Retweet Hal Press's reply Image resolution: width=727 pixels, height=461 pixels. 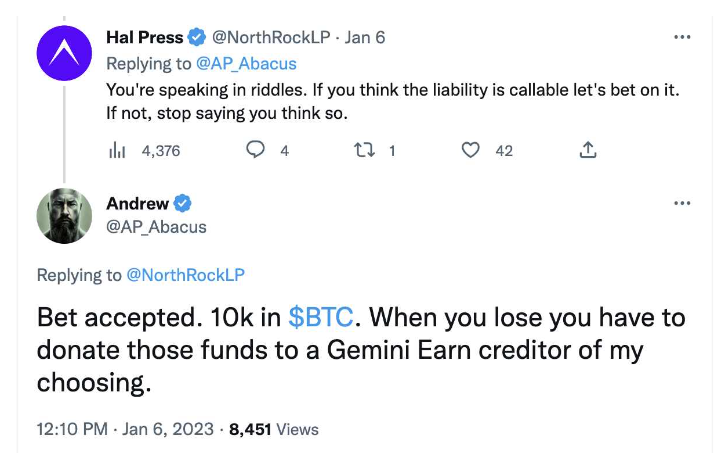coord(364,150)
